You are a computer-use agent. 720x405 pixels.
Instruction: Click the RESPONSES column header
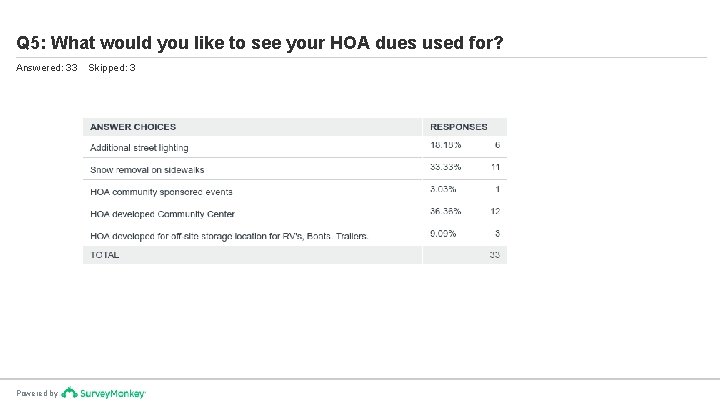(x=458, y=127)
